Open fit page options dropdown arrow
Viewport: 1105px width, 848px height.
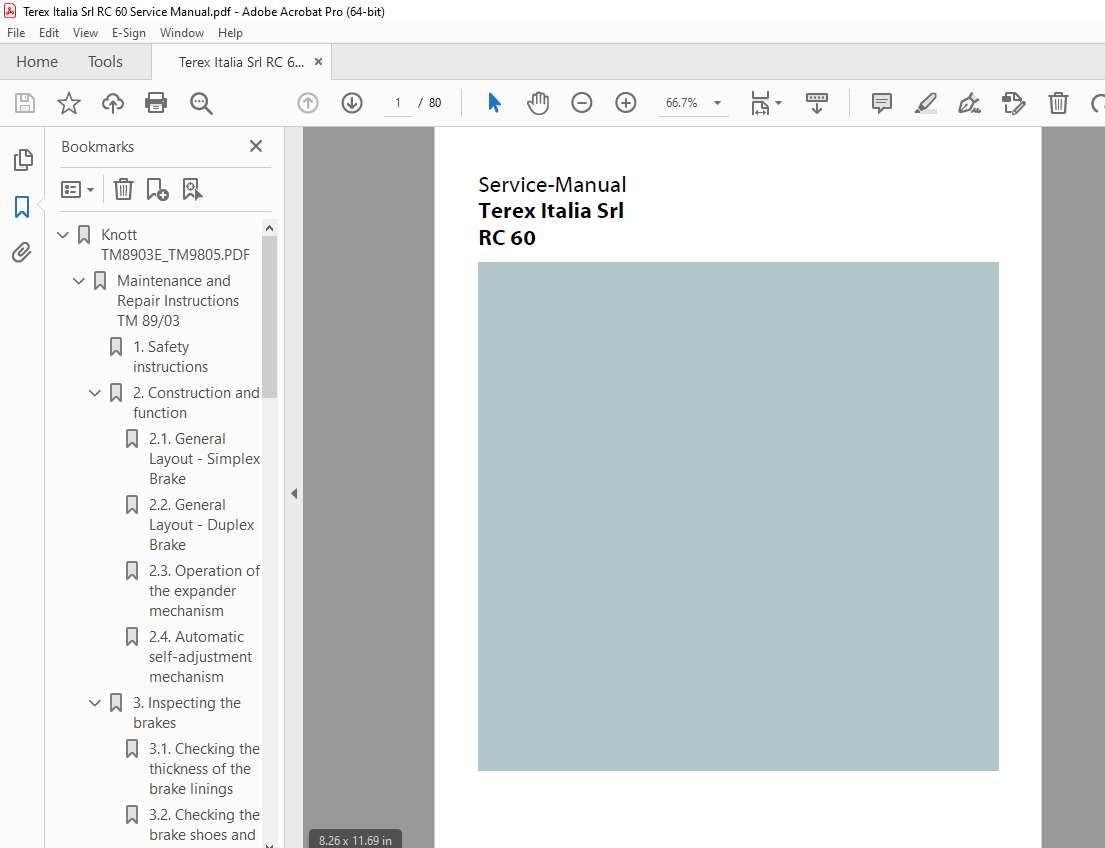(779, 103)
